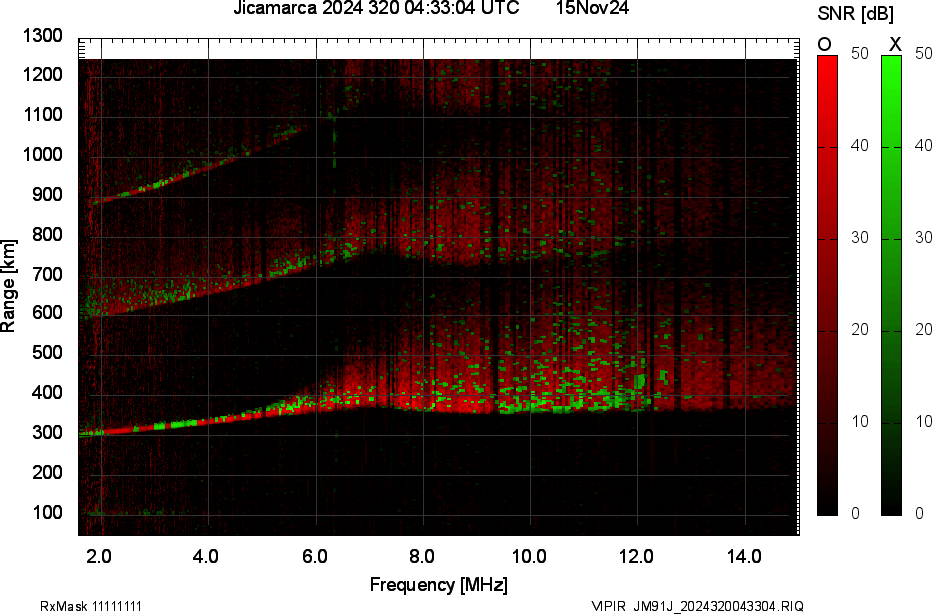Click the date label '15Nov24'
The height and width of the screenshot is (614, 932).
[593, 8]
